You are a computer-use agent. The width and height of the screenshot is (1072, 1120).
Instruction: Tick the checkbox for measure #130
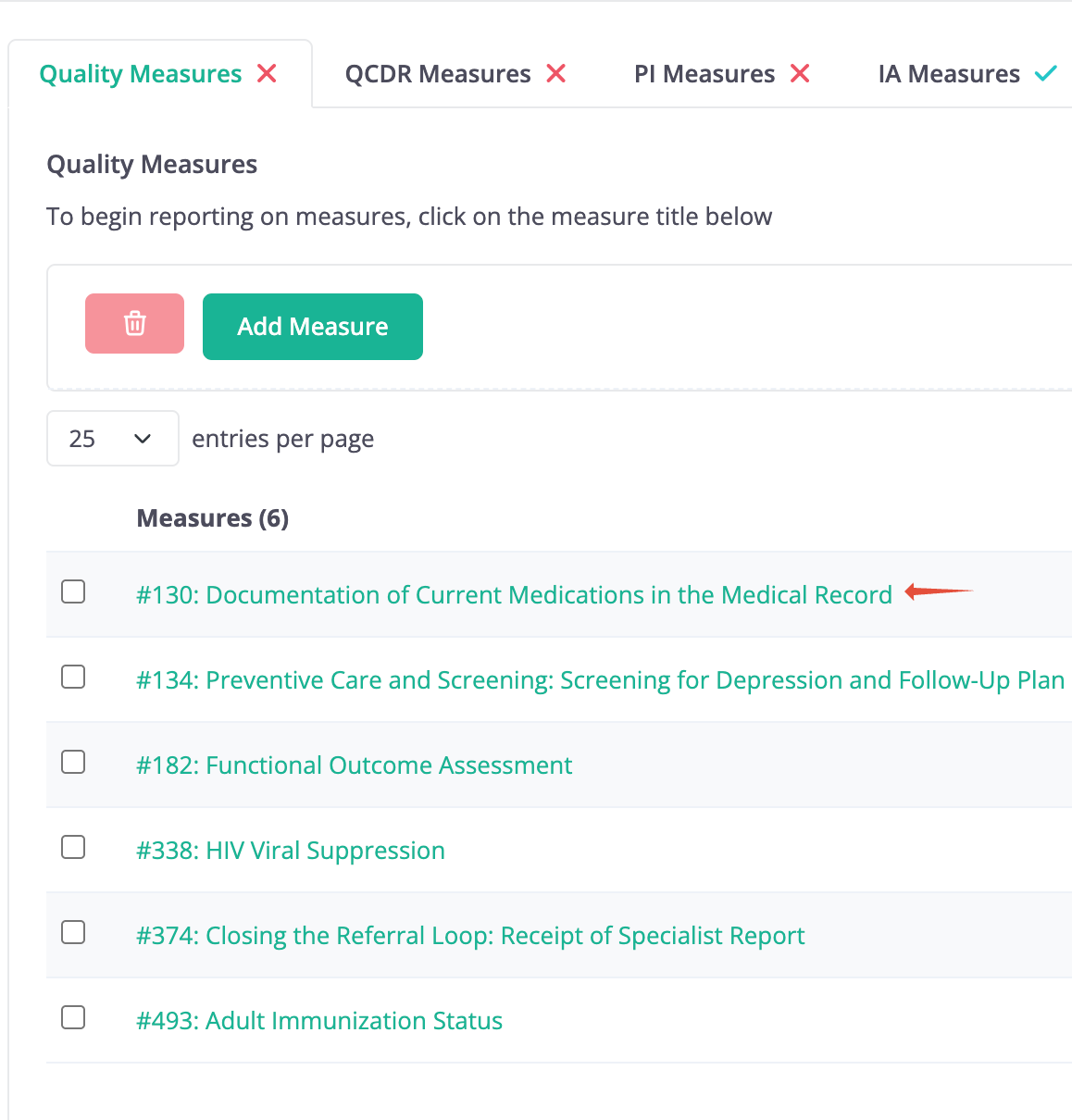click(x=73, y=591)
